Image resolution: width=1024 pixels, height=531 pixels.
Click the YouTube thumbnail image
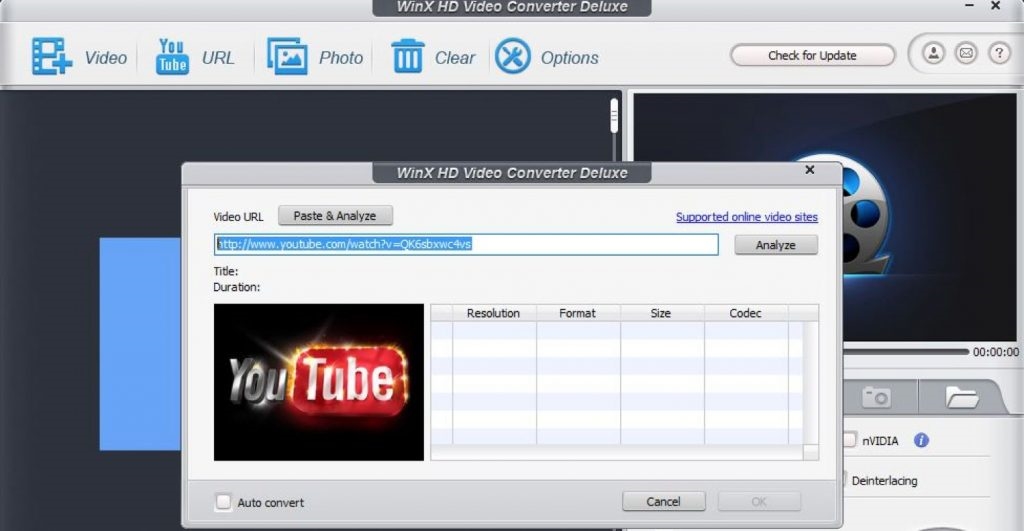click(x=319, y=382)
